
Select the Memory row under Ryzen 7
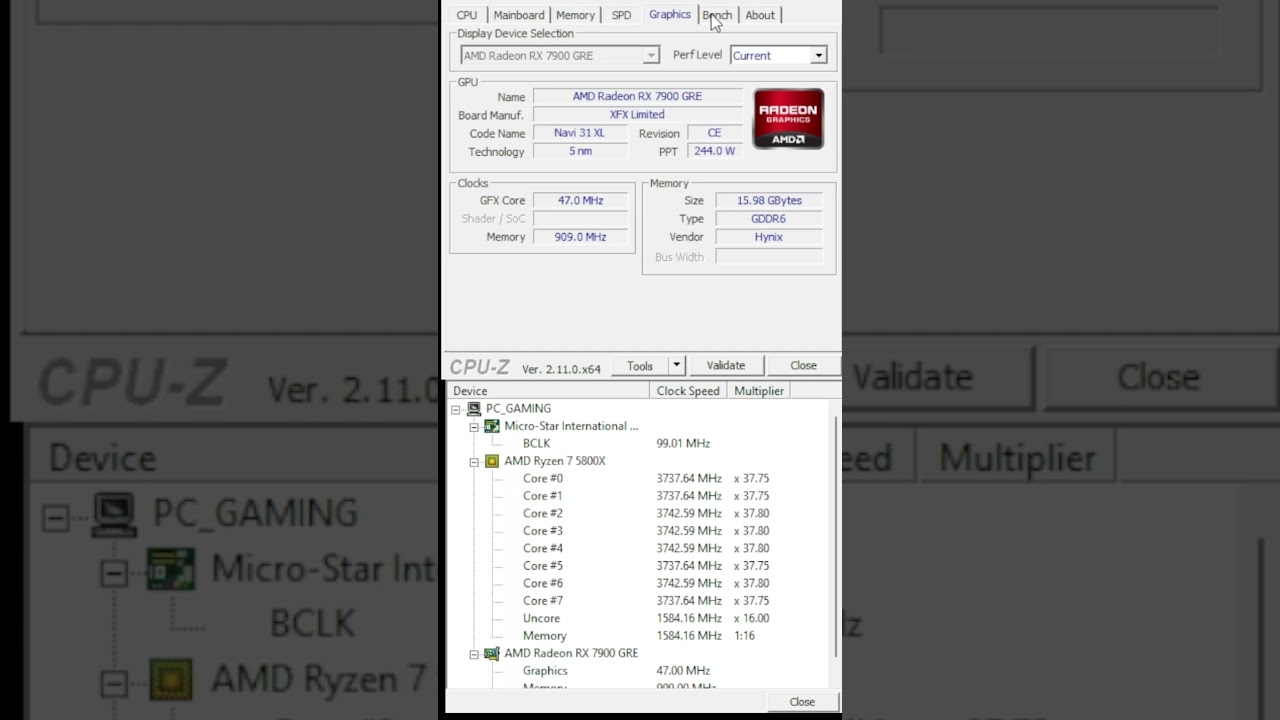click(640, 636)
